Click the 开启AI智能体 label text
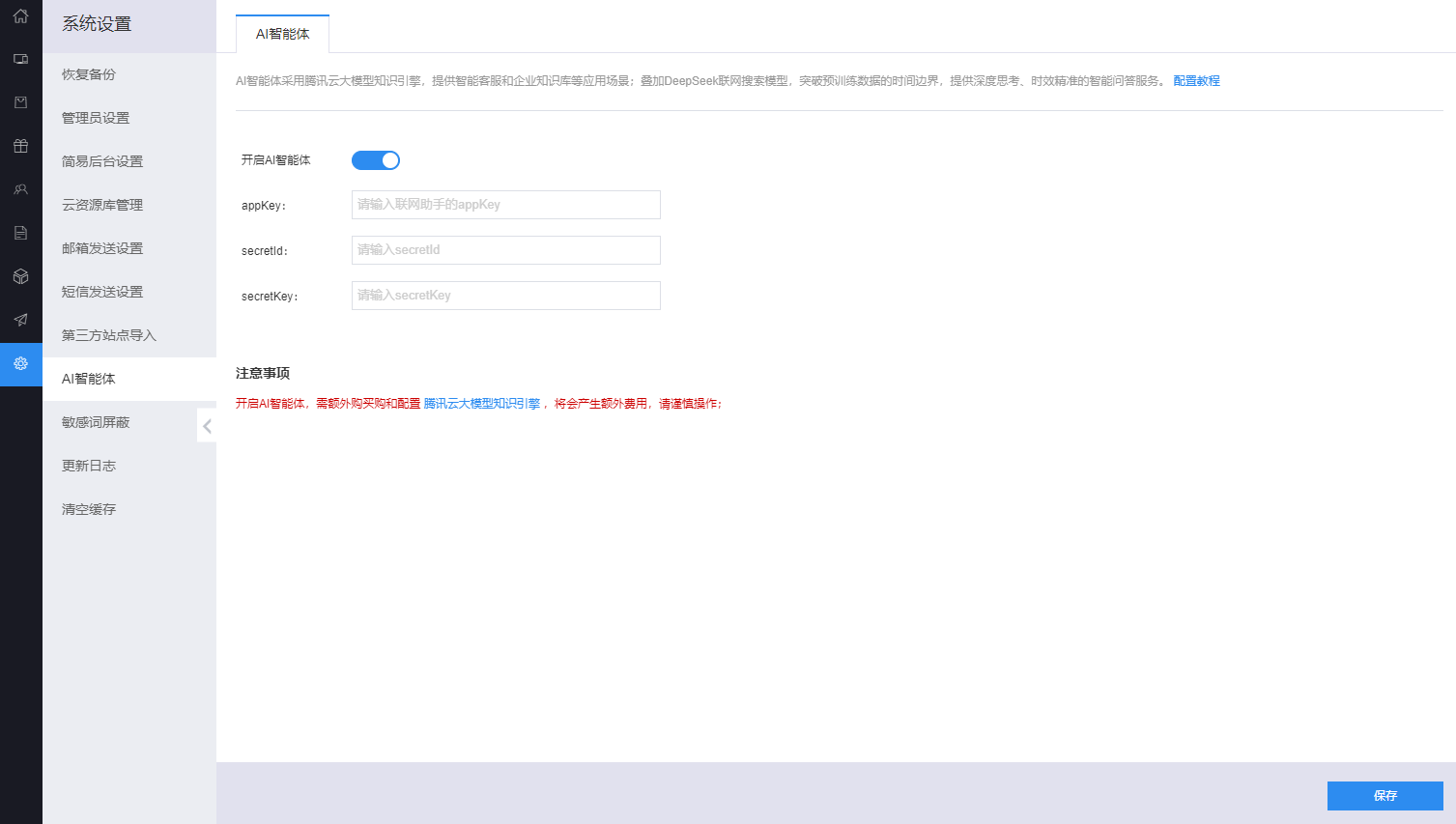 pos(276,160)
